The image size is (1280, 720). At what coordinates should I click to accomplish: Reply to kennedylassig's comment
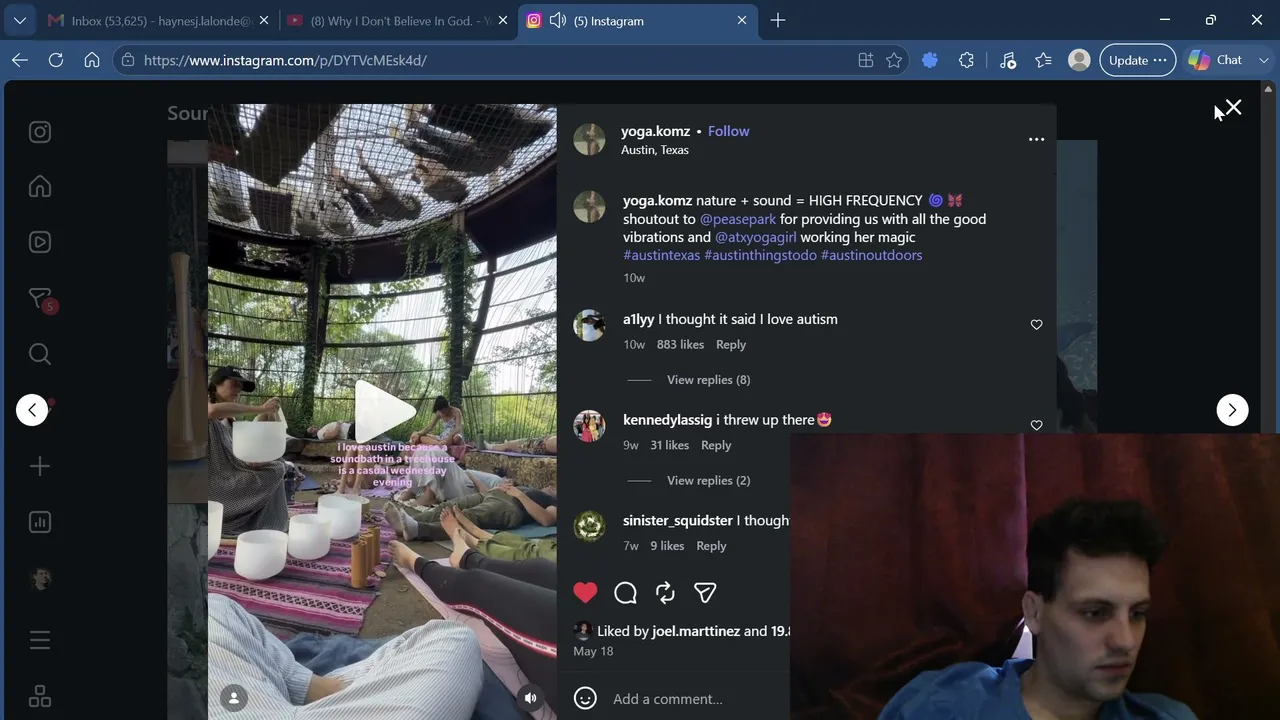[716, 446]
